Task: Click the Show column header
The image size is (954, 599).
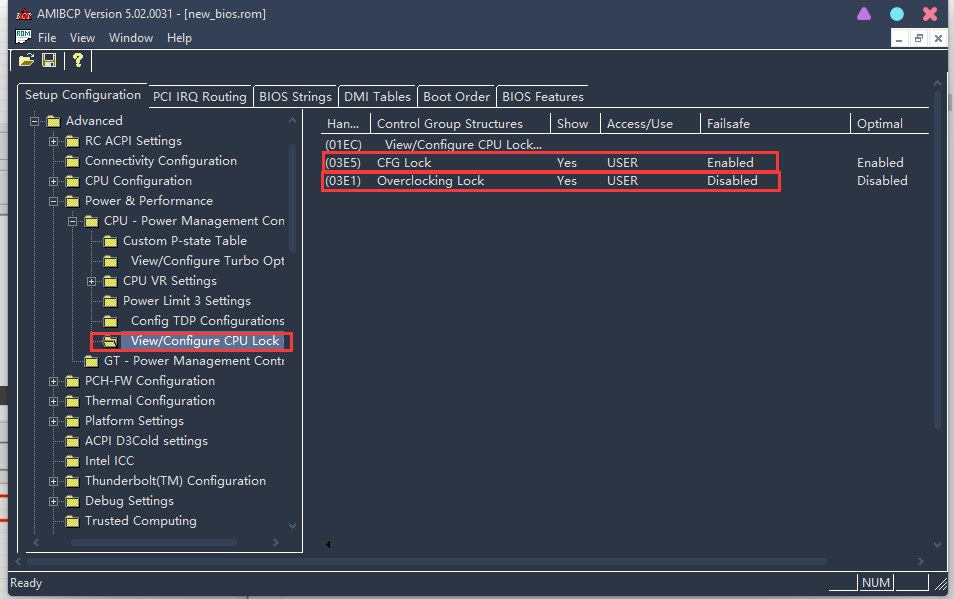Action: coord(575,123)
